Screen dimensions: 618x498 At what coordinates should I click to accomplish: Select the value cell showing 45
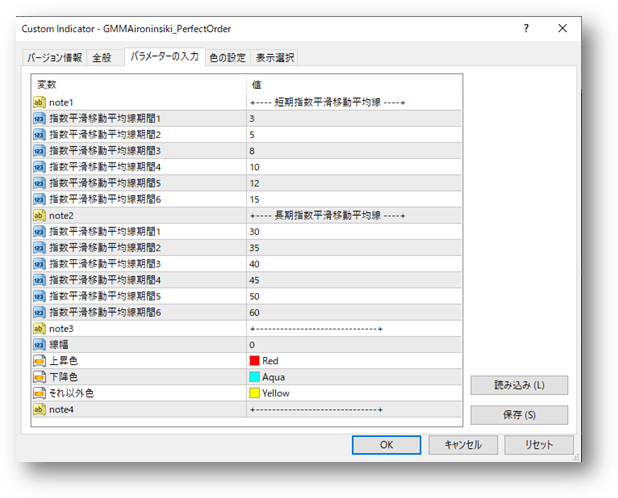(x=354, y=280)
